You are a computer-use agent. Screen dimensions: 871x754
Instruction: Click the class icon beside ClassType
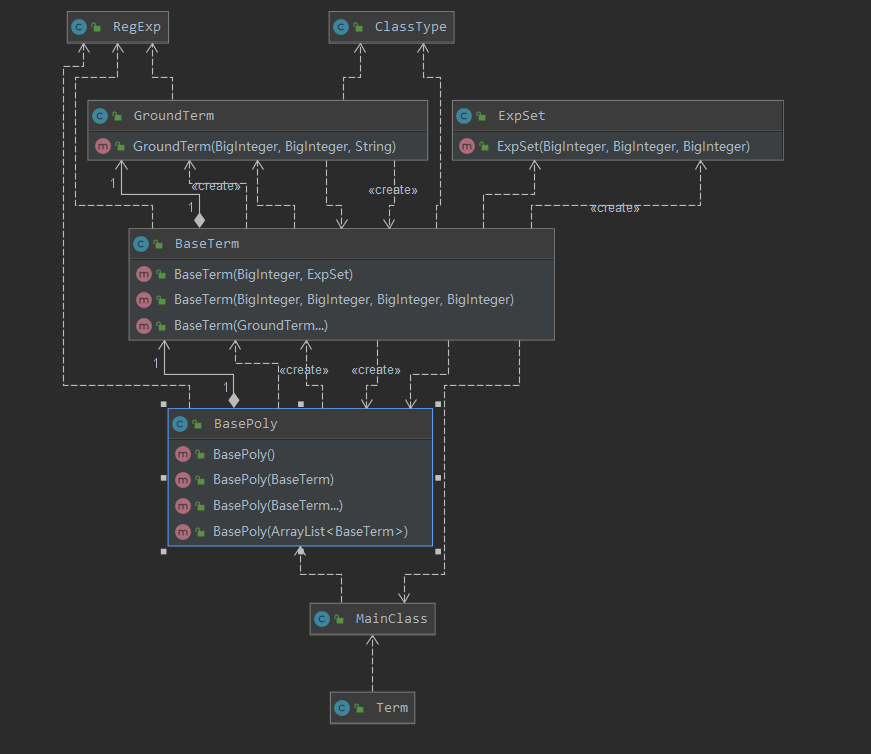[x=341, y=27]
